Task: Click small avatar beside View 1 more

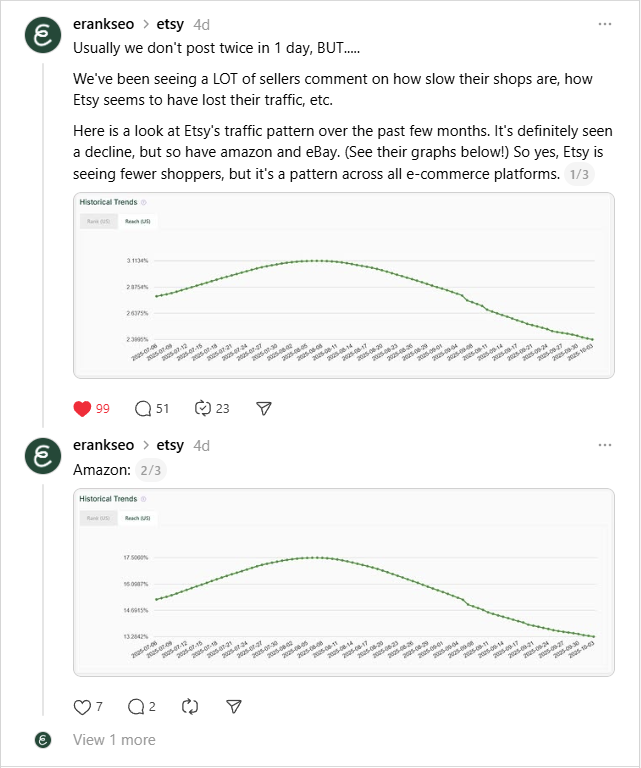Action: pyautogui.click(x=42, y=740)
